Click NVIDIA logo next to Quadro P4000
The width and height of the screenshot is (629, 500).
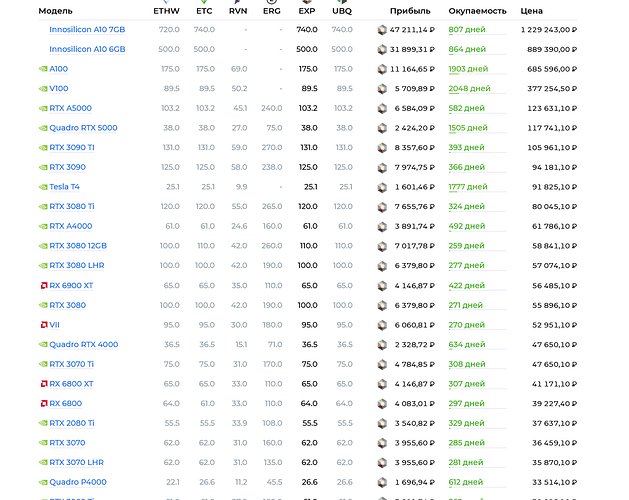click(43, 482)
